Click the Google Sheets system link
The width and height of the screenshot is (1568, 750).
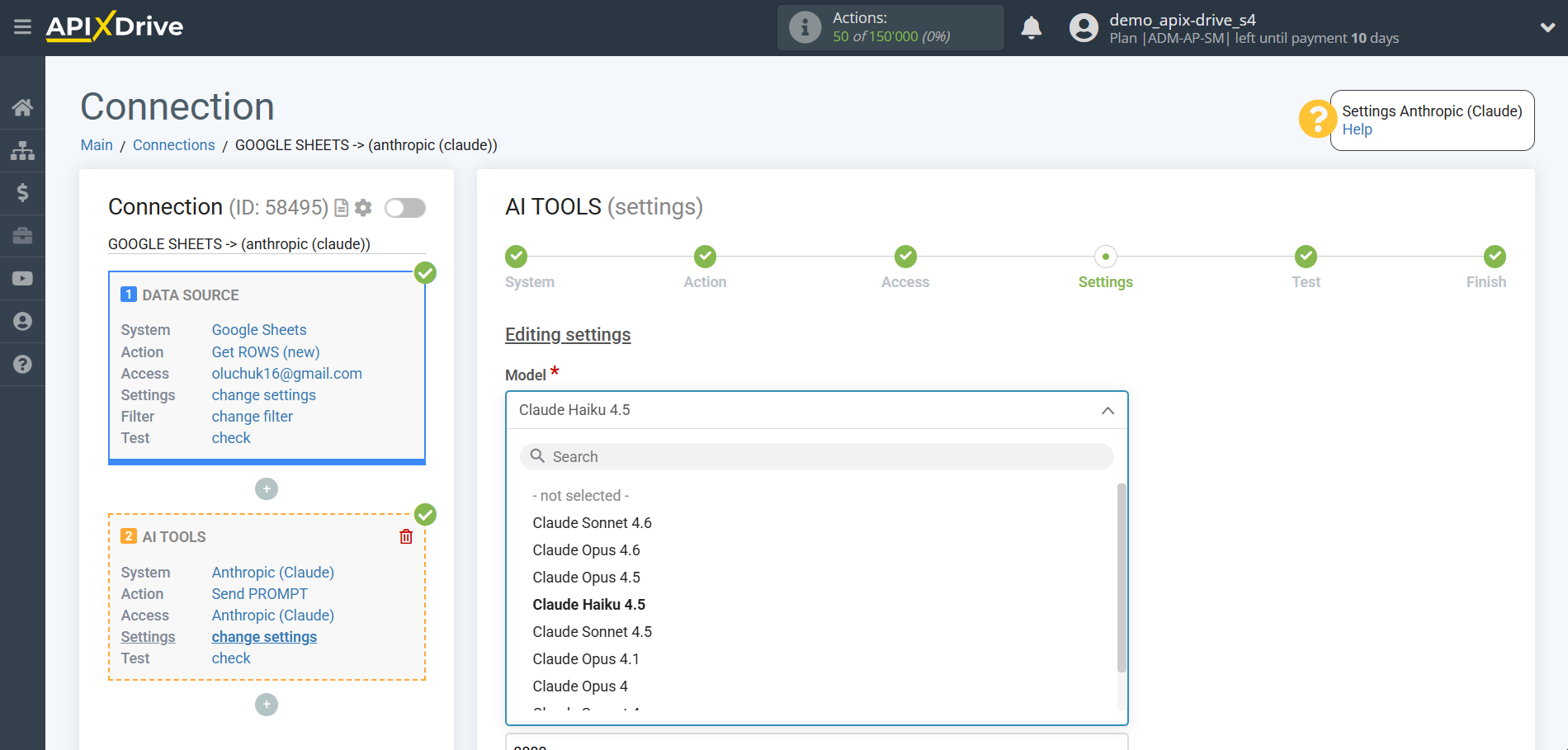pyautogui.click(x=259, y=330)
